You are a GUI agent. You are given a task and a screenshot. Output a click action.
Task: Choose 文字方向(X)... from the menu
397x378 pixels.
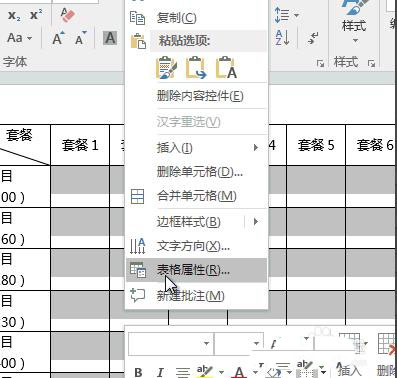197,246
